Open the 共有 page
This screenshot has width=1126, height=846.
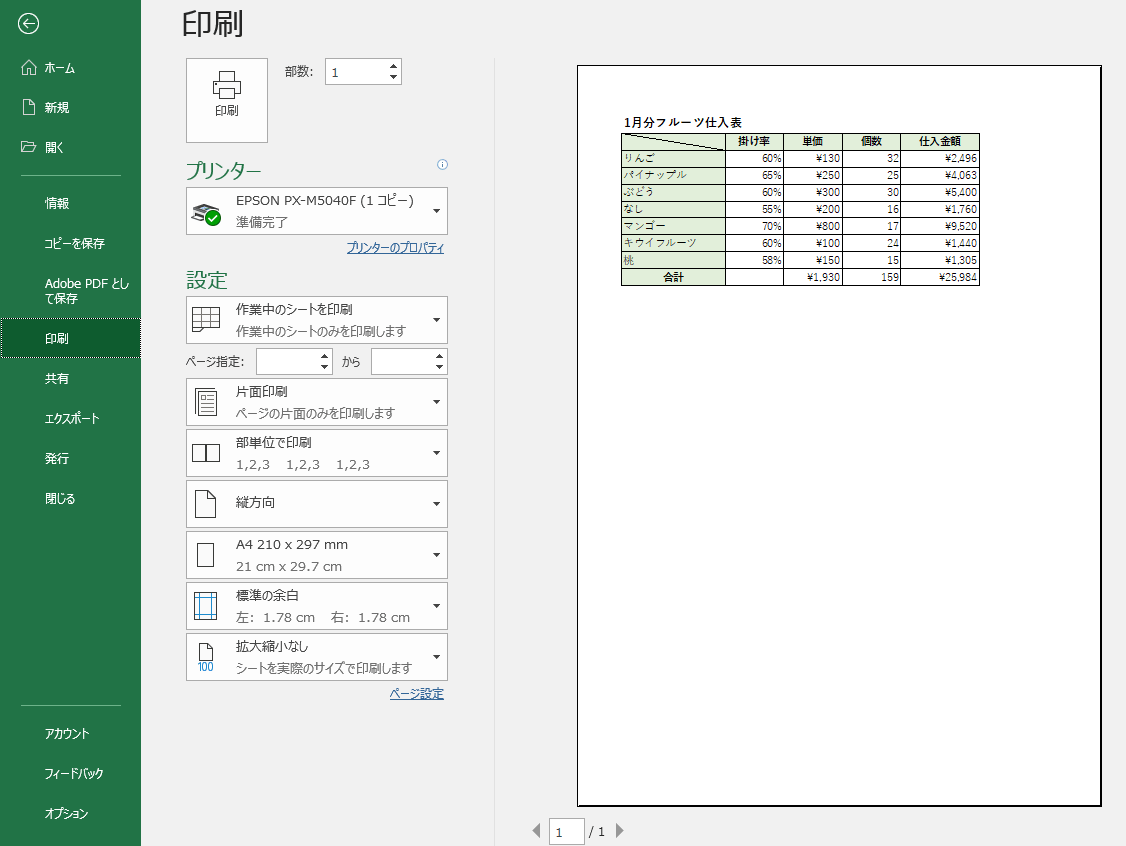coord(70,378)
